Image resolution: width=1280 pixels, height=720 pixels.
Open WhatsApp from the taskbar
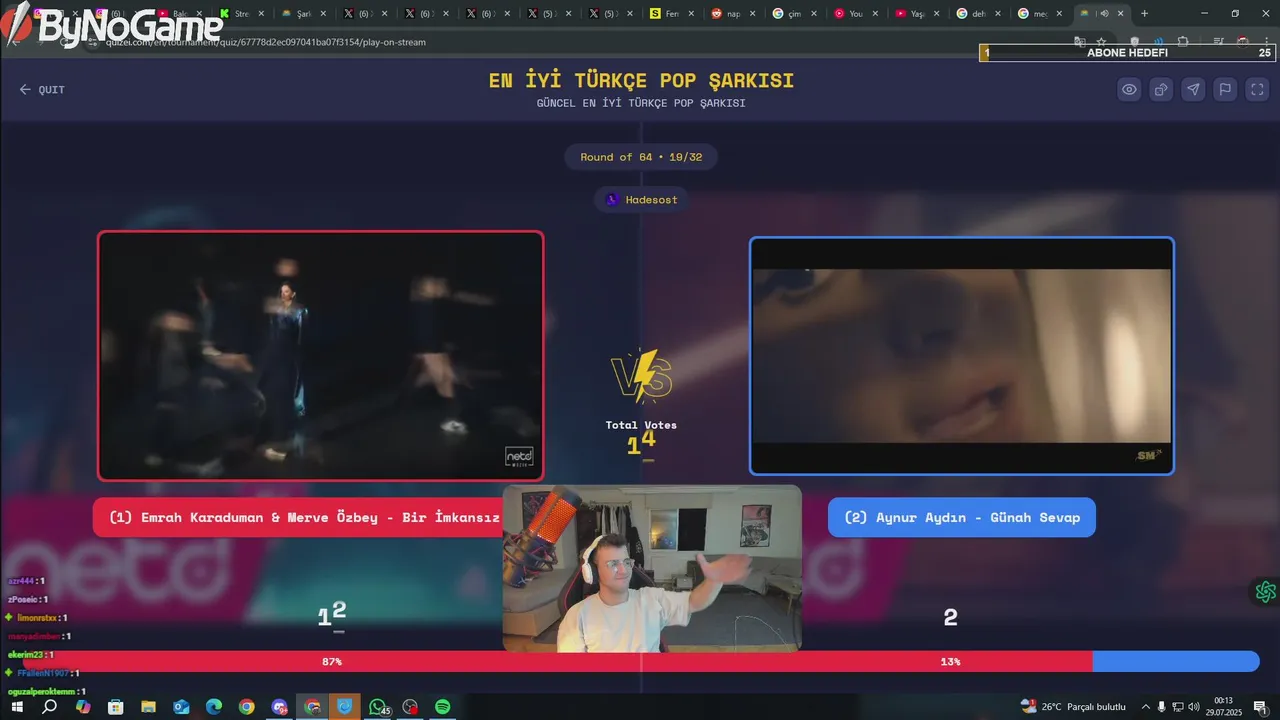[378, 707]
